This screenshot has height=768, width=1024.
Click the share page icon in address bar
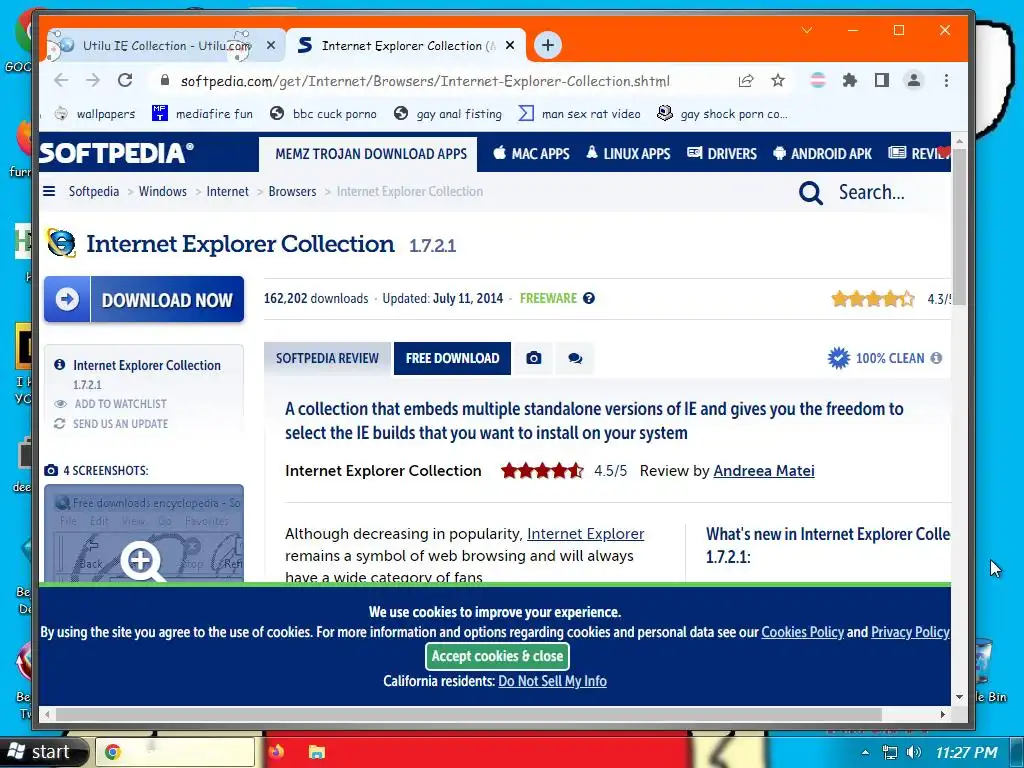(746, 80)
